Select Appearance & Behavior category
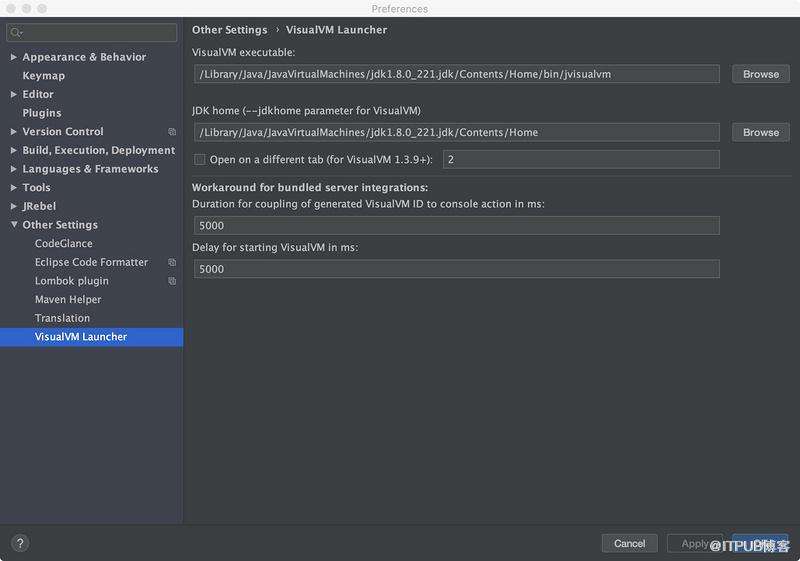 (84, 57)
